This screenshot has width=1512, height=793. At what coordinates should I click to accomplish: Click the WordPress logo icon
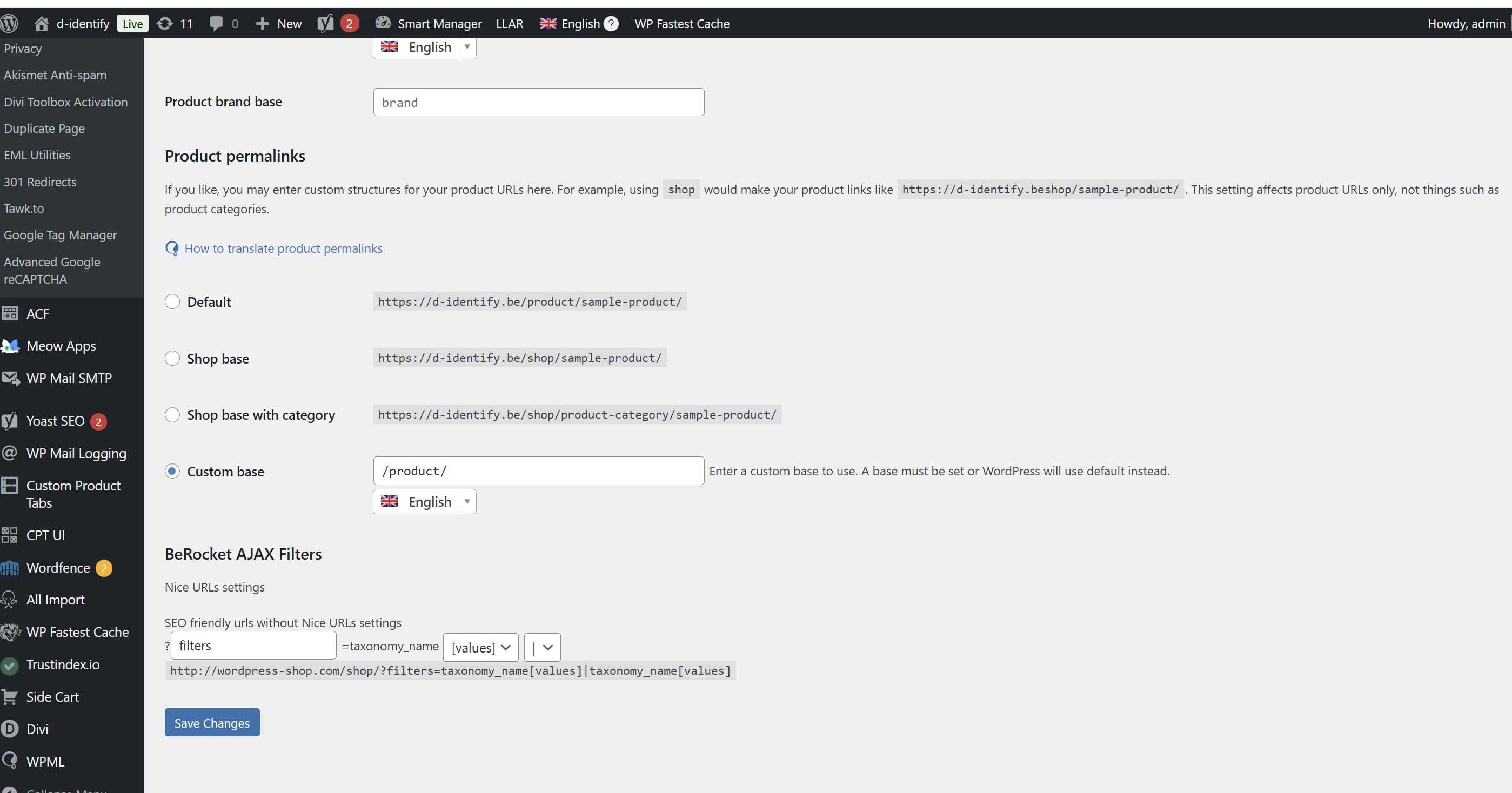point(9,23)
